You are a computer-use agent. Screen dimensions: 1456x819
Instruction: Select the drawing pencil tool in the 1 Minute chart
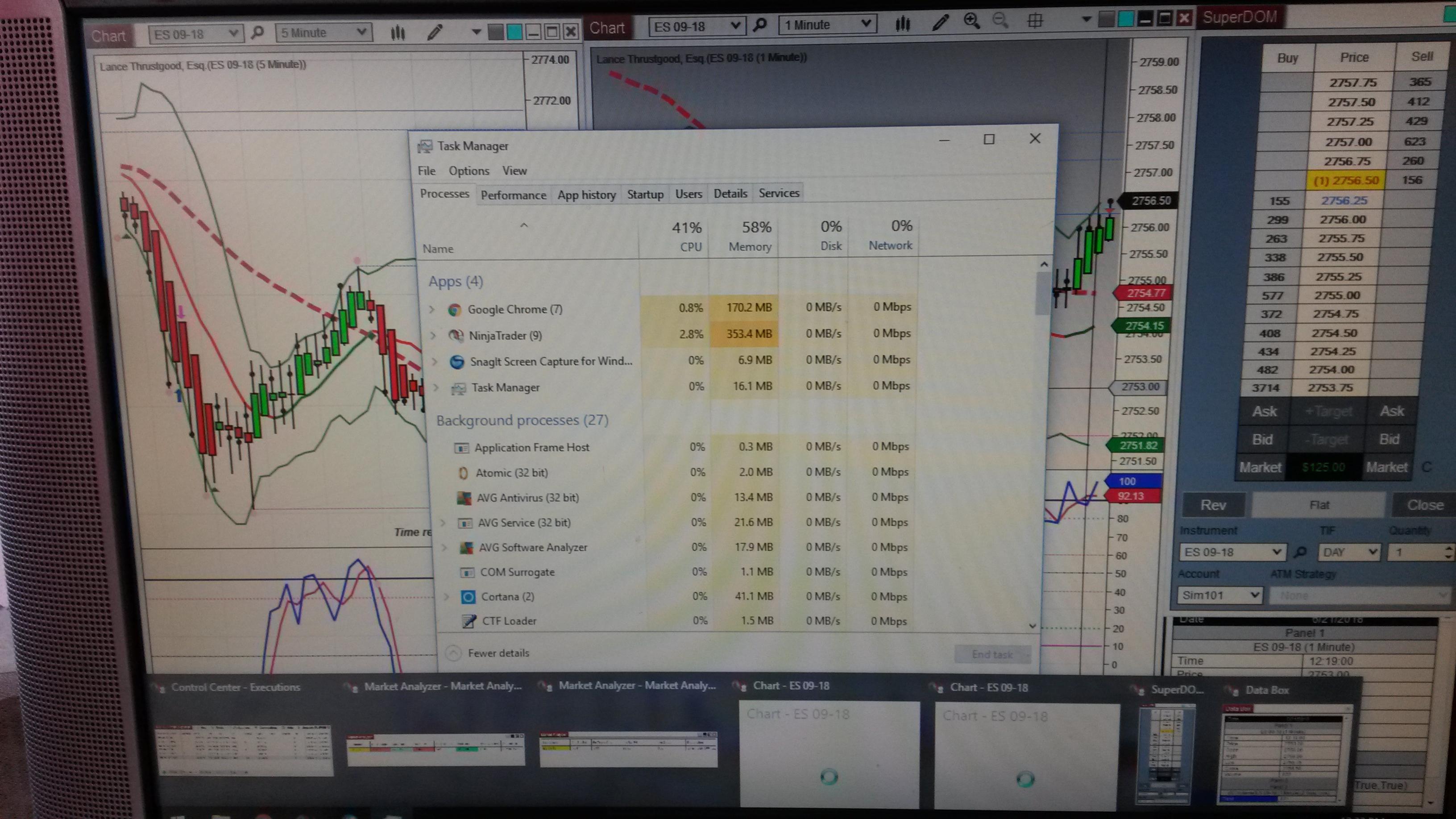(x=940, y=23)
